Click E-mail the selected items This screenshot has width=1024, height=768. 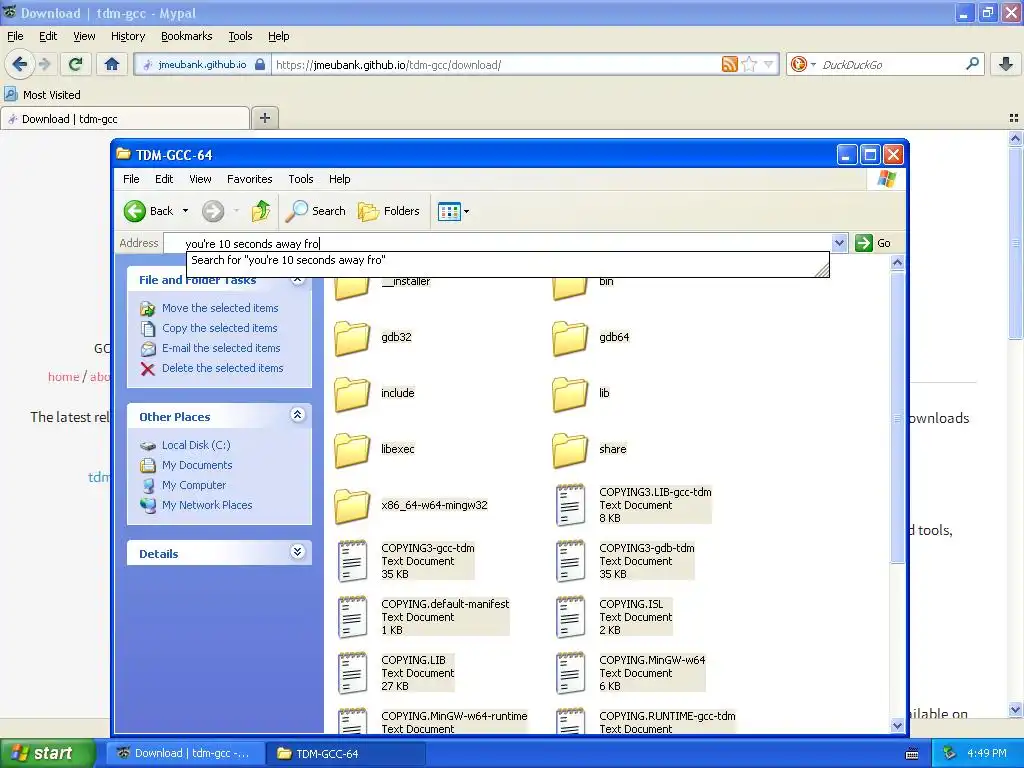(221, 348)
